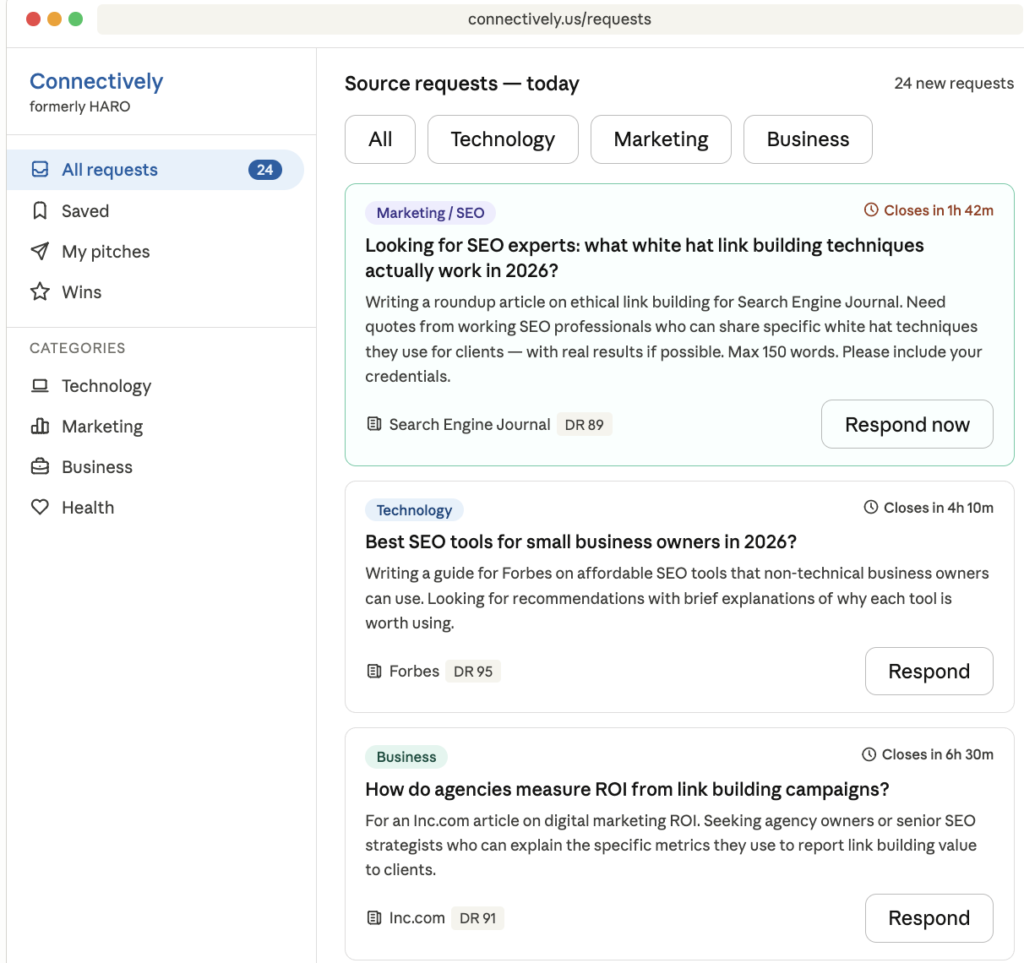The width and height of the screenshot is (1024, 963).
Task: Click the DR 95 badge
Action: 473,671
